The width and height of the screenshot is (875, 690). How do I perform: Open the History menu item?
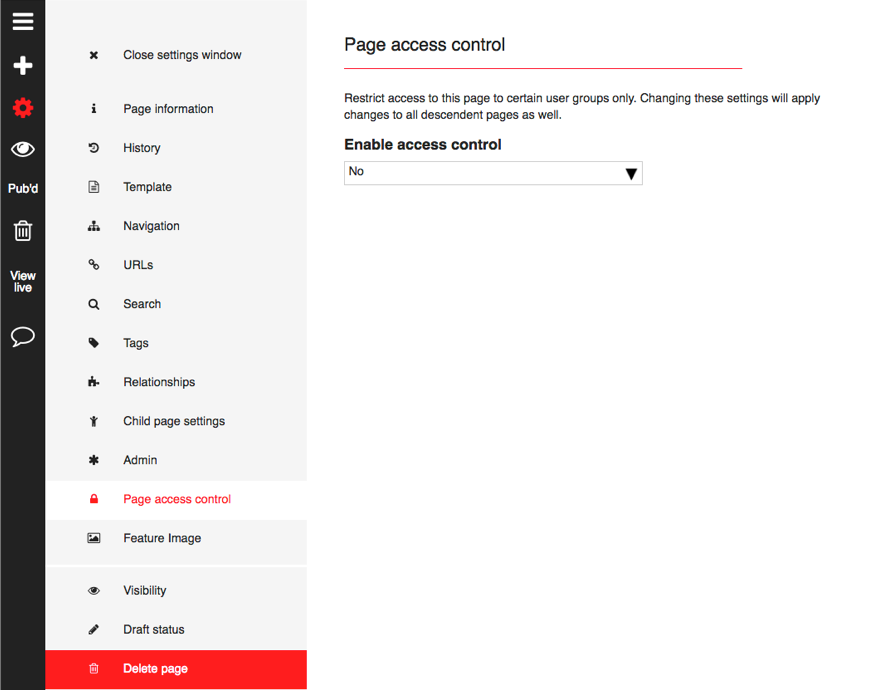[142, 148]
